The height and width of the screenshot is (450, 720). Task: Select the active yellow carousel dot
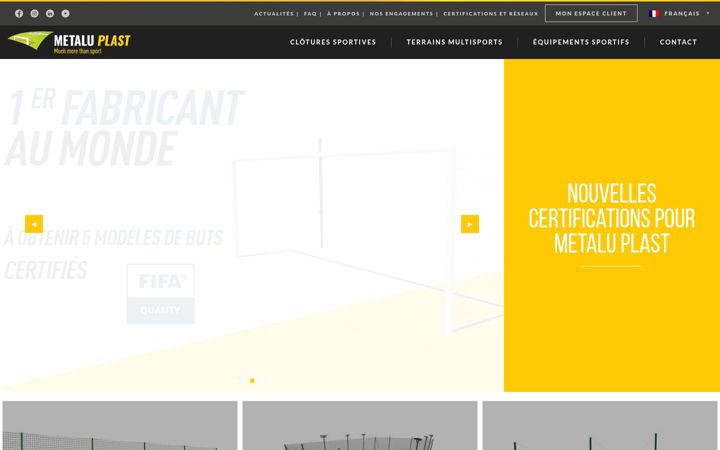point(252,380)
